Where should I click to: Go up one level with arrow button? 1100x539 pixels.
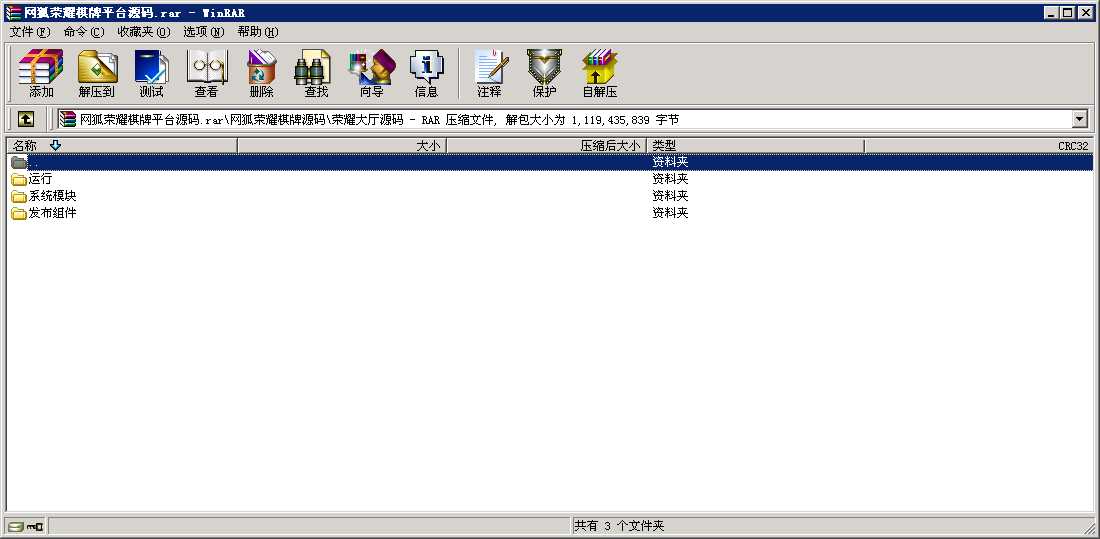coord(25,119)
